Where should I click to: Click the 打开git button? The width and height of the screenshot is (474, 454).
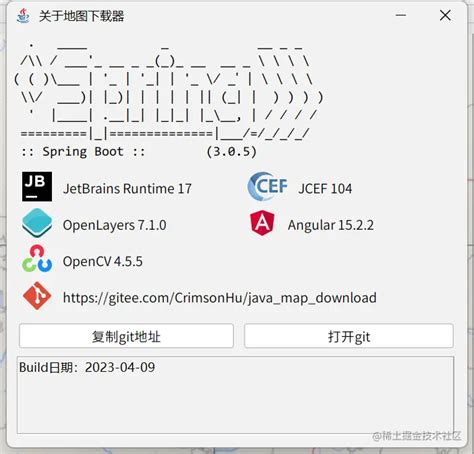coord(349,336)
